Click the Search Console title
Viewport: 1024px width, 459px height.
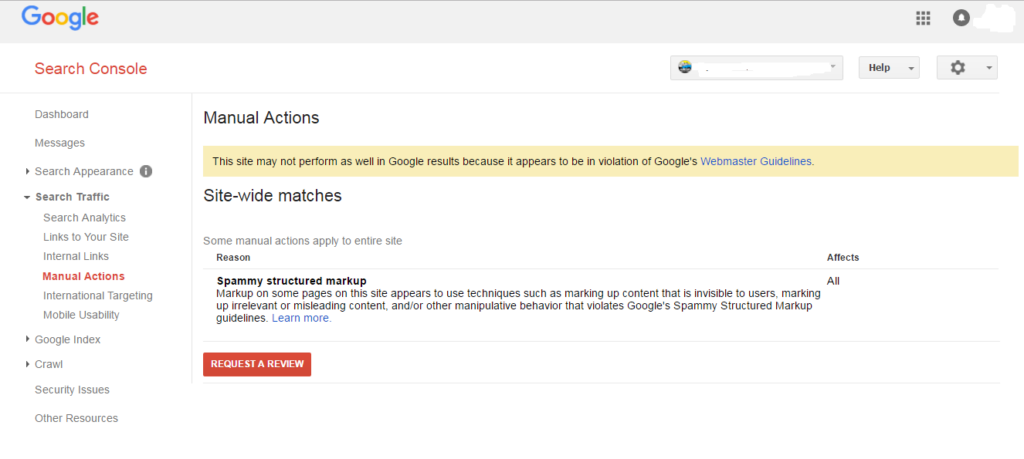click(x=91, y=69)
